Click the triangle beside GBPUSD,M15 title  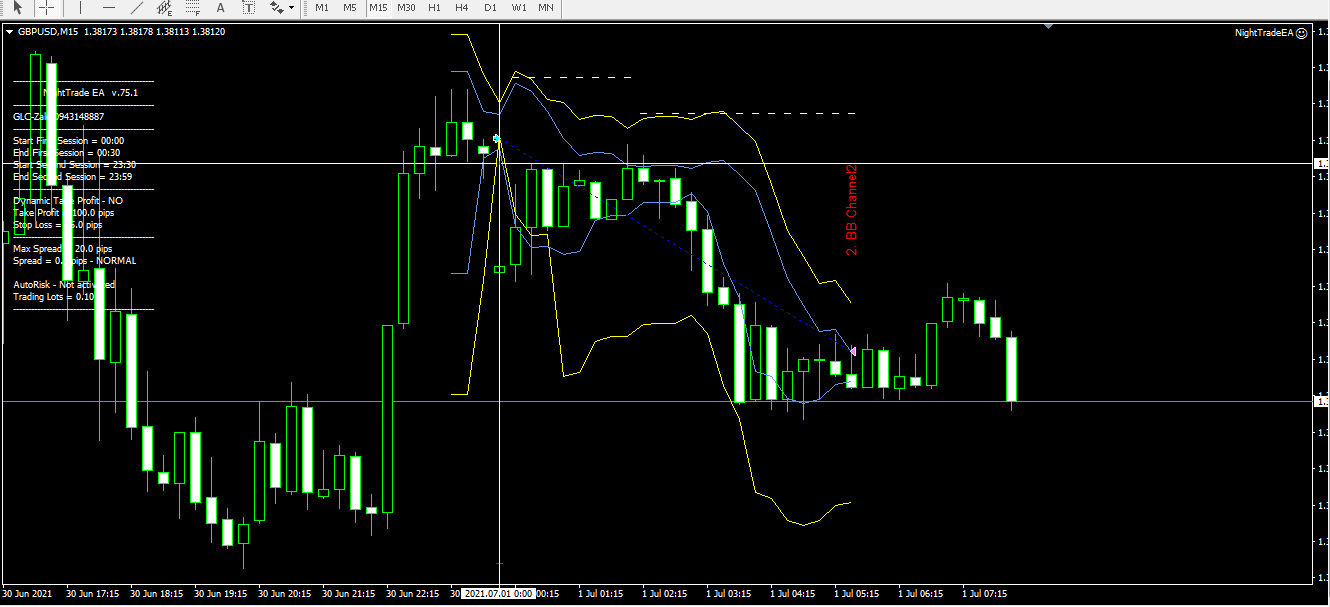tap(10, 32)
